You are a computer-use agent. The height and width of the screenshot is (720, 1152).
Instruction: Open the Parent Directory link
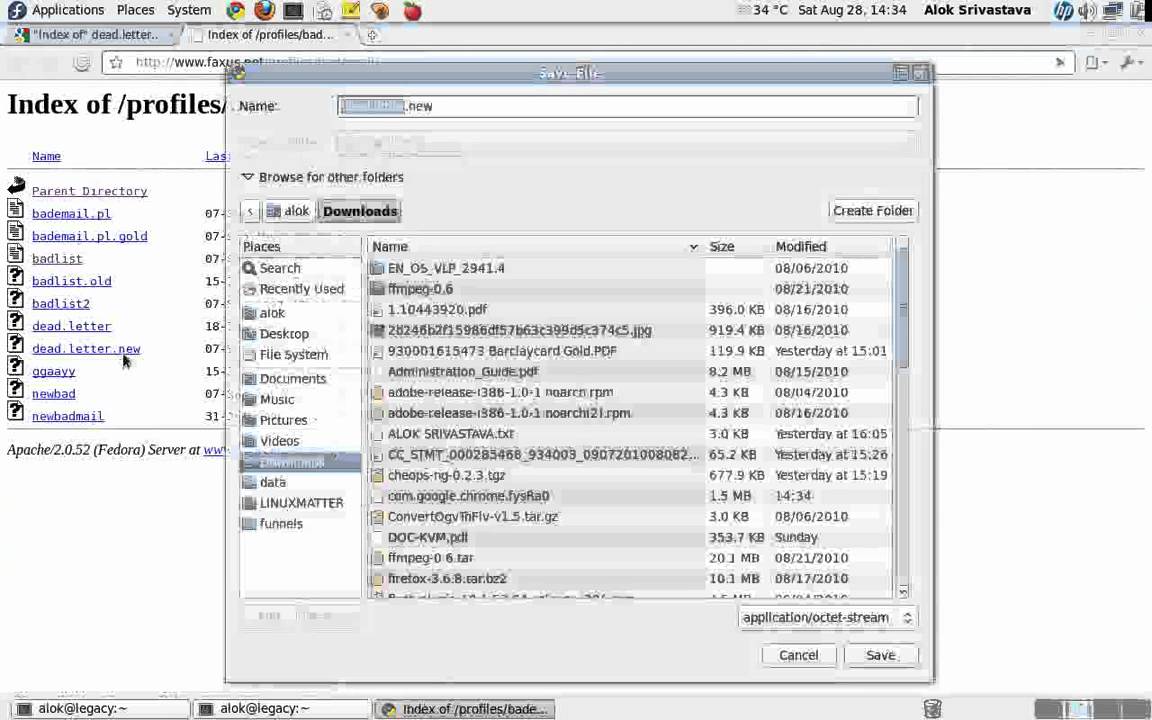click(x=90, y=191)
